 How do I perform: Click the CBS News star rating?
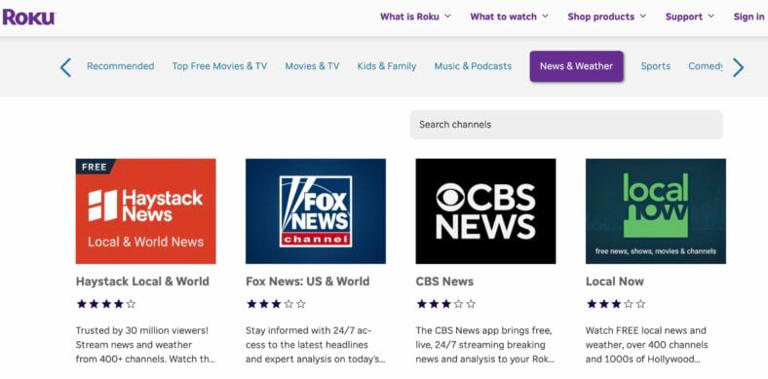pos(446,304)
